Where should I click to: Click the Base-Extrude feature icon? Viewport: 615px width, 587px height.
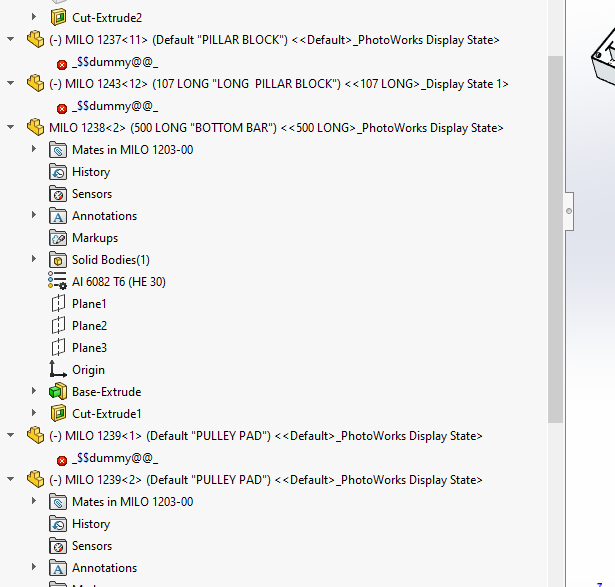point(58,392)
